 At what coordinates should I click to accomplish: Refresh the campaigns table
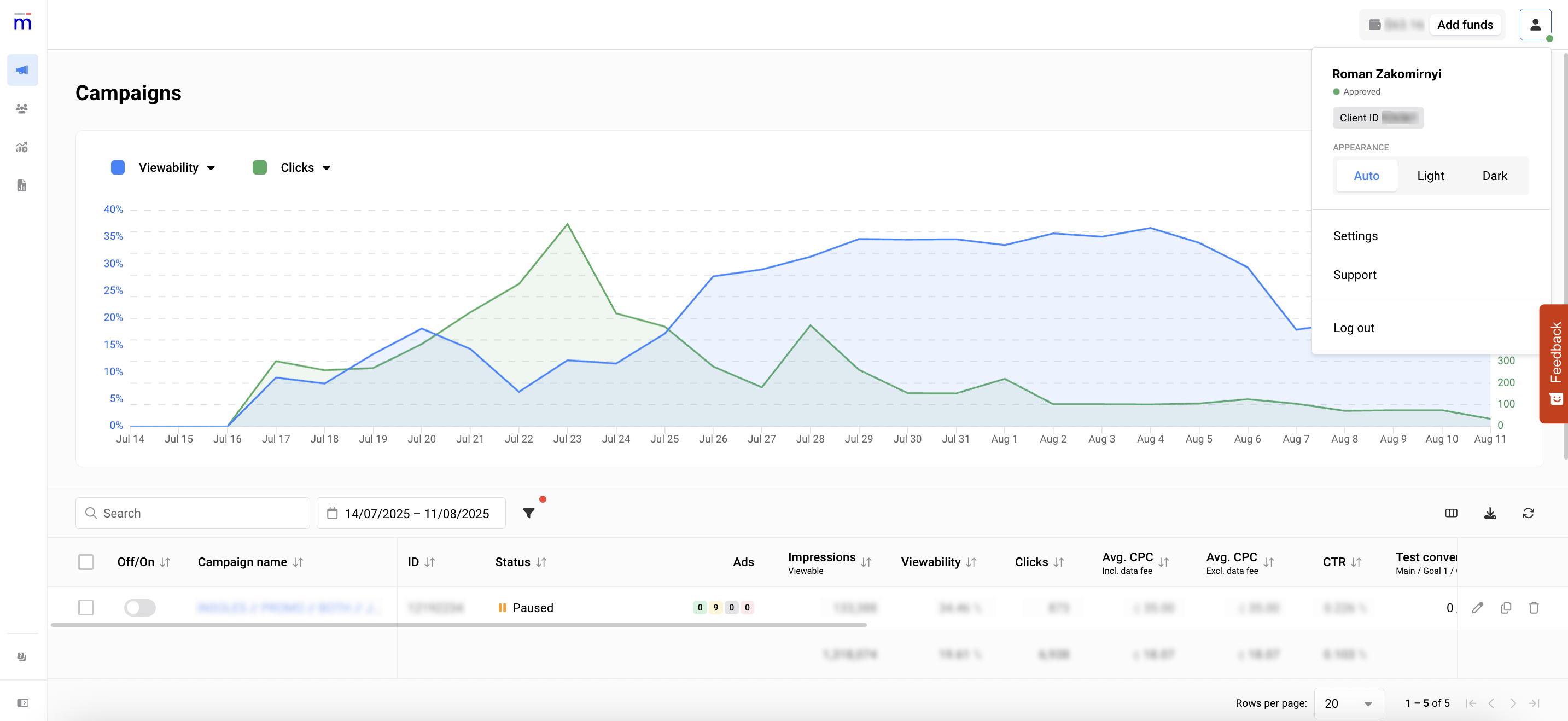(1528, 513)
